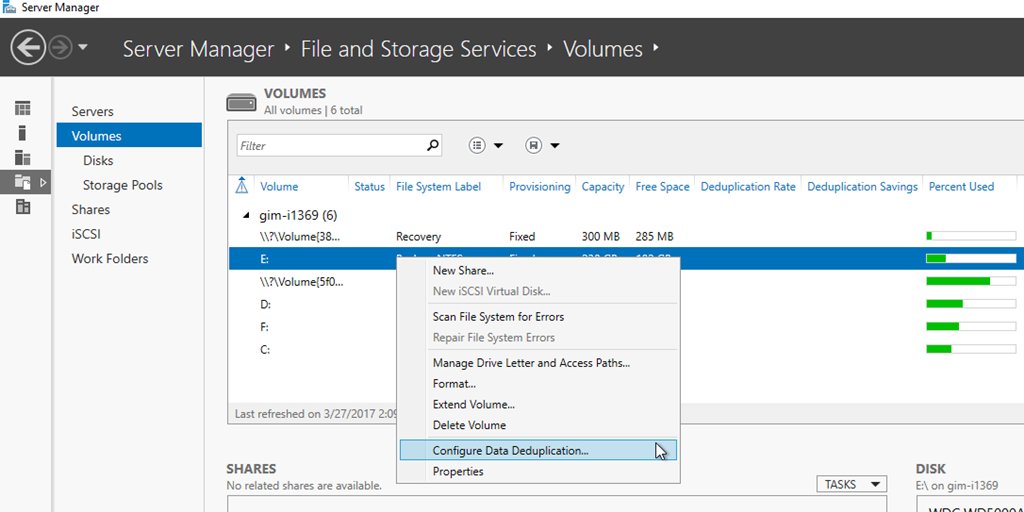Sort by the Volume column header
The height and width of the screenshot is (512, 1024).
[x=279, y=187]
